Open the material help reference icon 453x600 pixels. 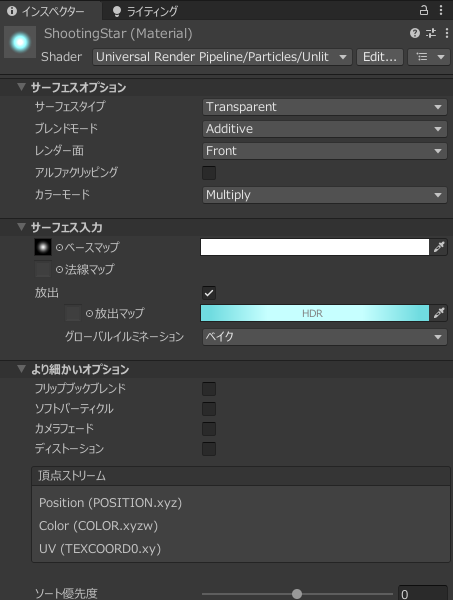pyautogui.click(x=415, y=33)
